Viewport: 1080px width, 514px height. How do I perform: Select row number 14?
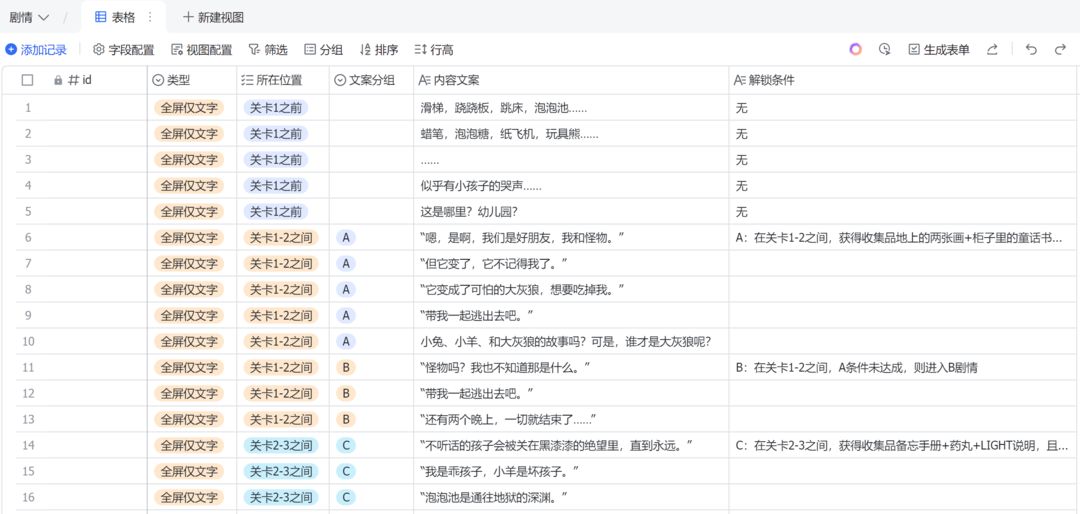(x=28, y=445)
